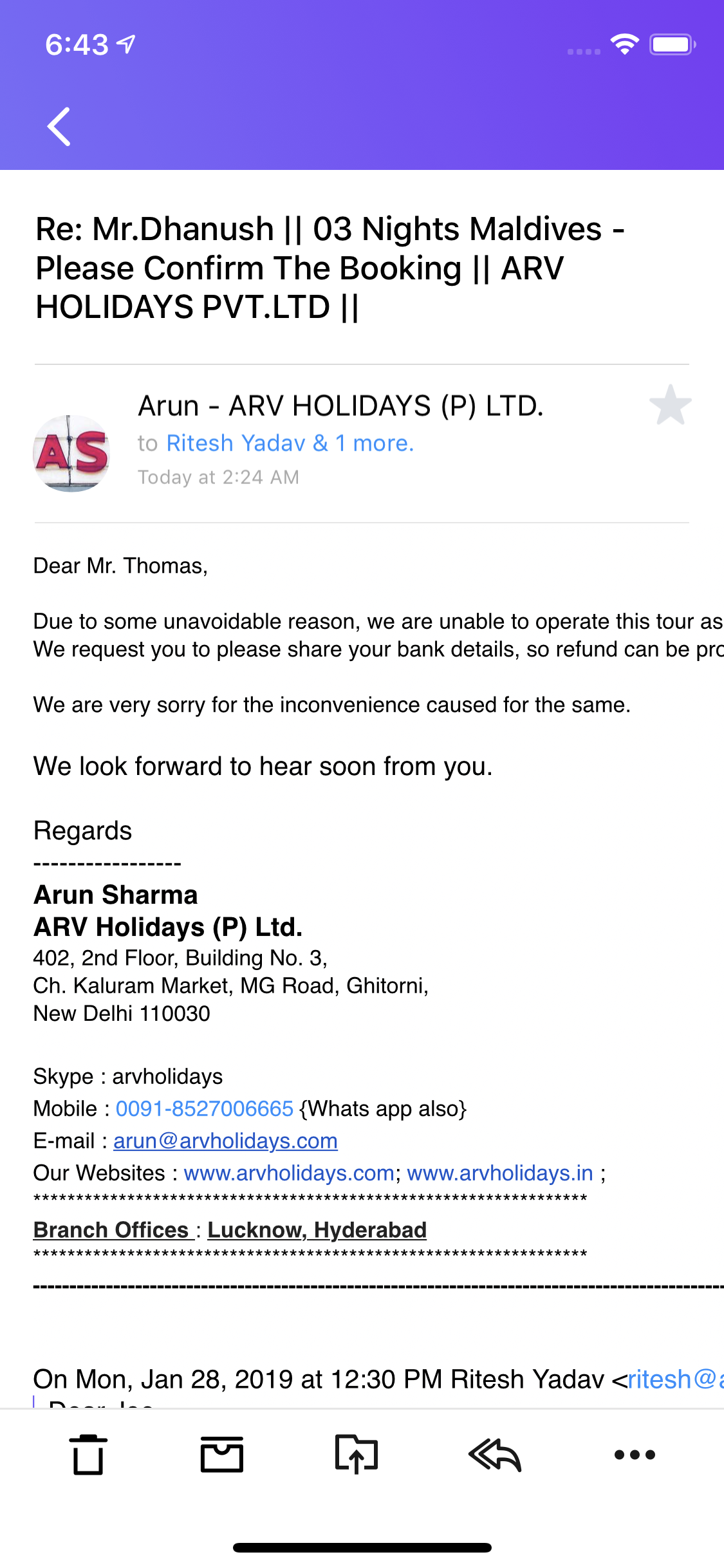This screenshot has width=724, height=1568.
Task: Expand recipients Ritesh Yadav & 1 more
Action: [290, 443]
